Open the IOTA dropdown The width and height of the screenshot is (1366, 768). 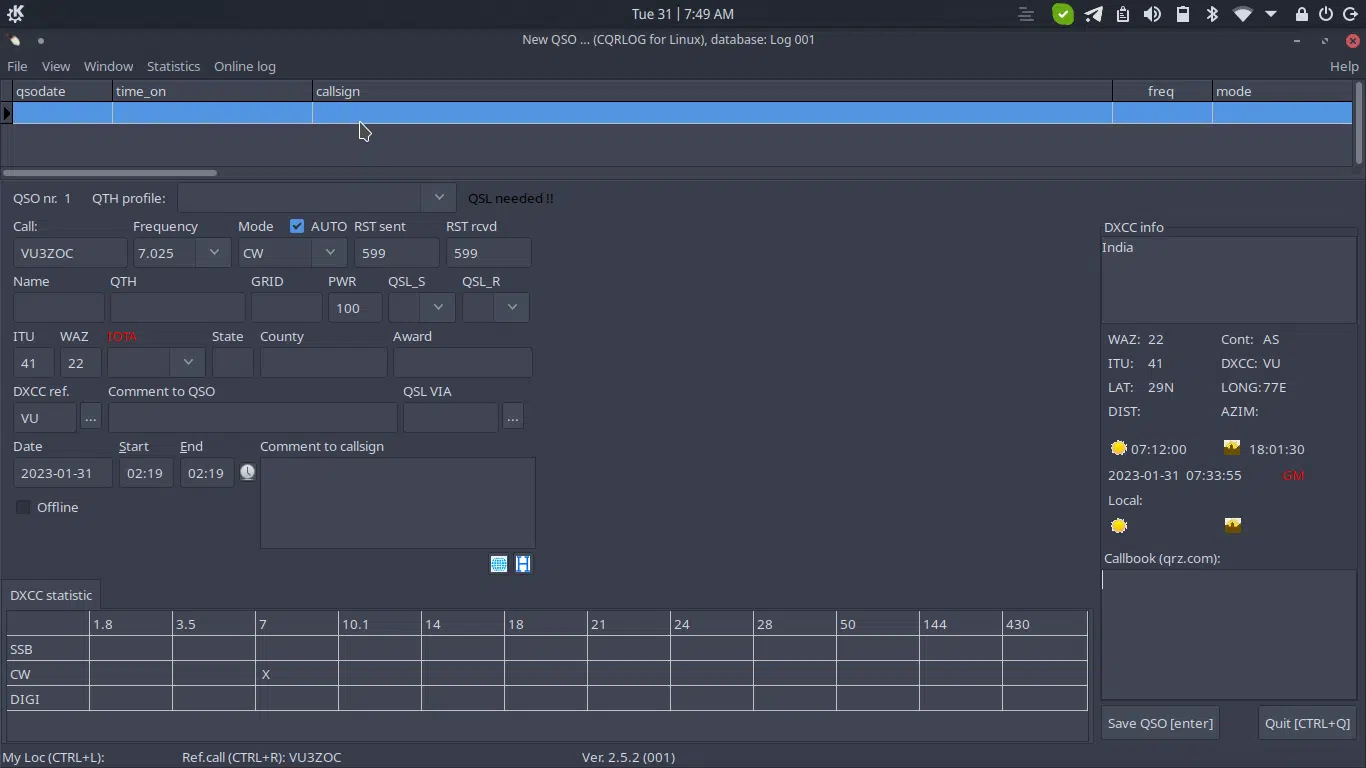coord(188,362)
